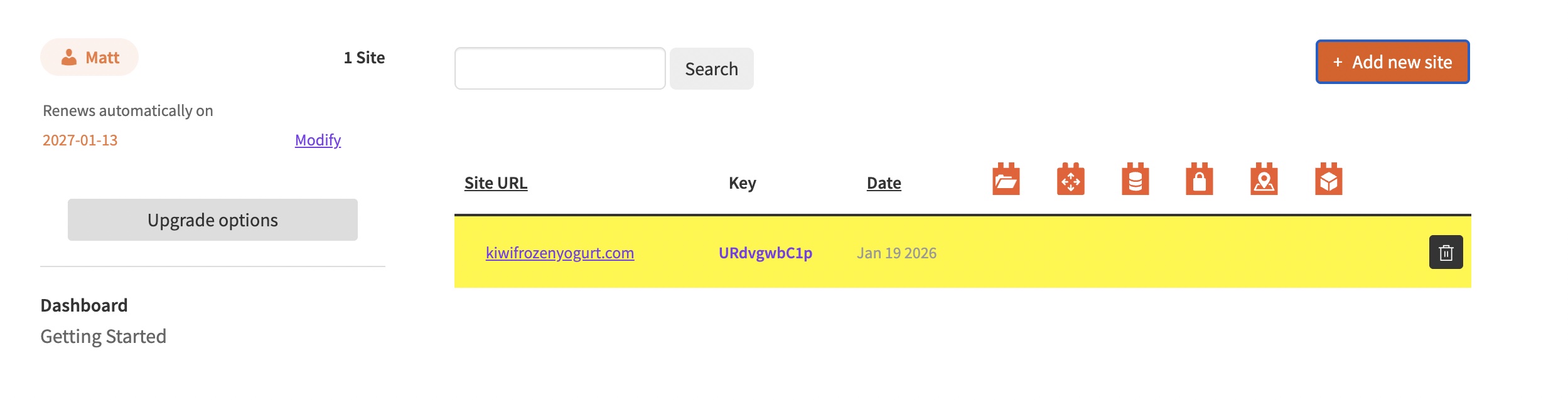Open the Upgrade options button
Screen dimensions: 1568x400
212,220
